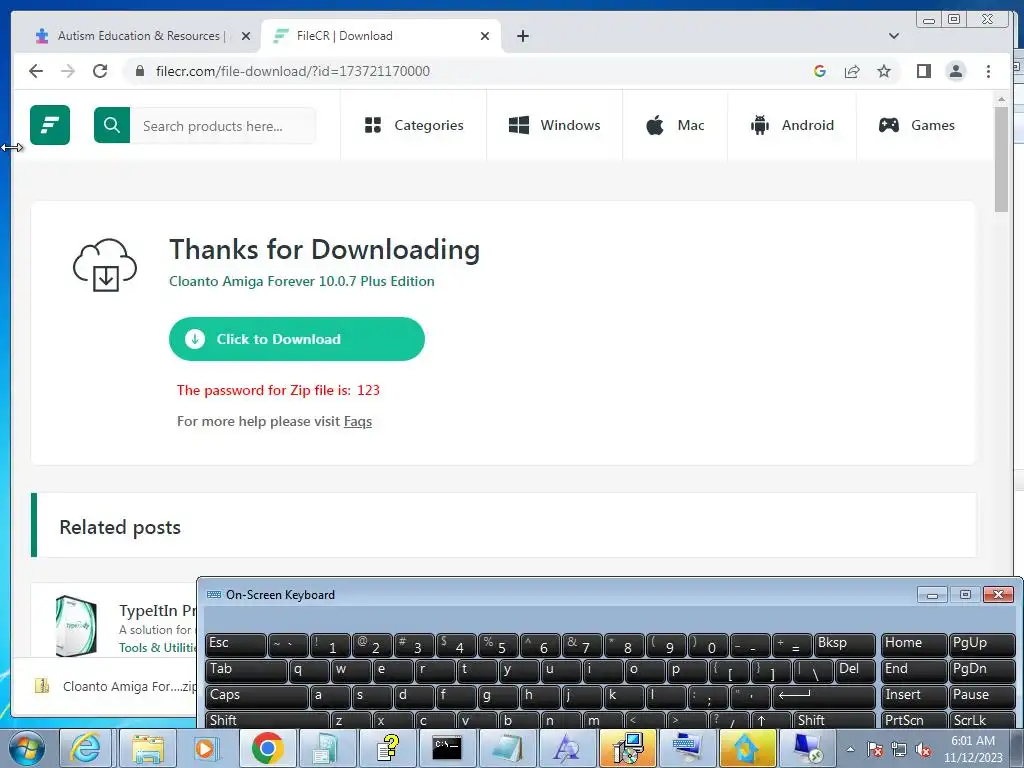Click the Chrome forward arrow

pyautogui.click(x=68, y=71)
